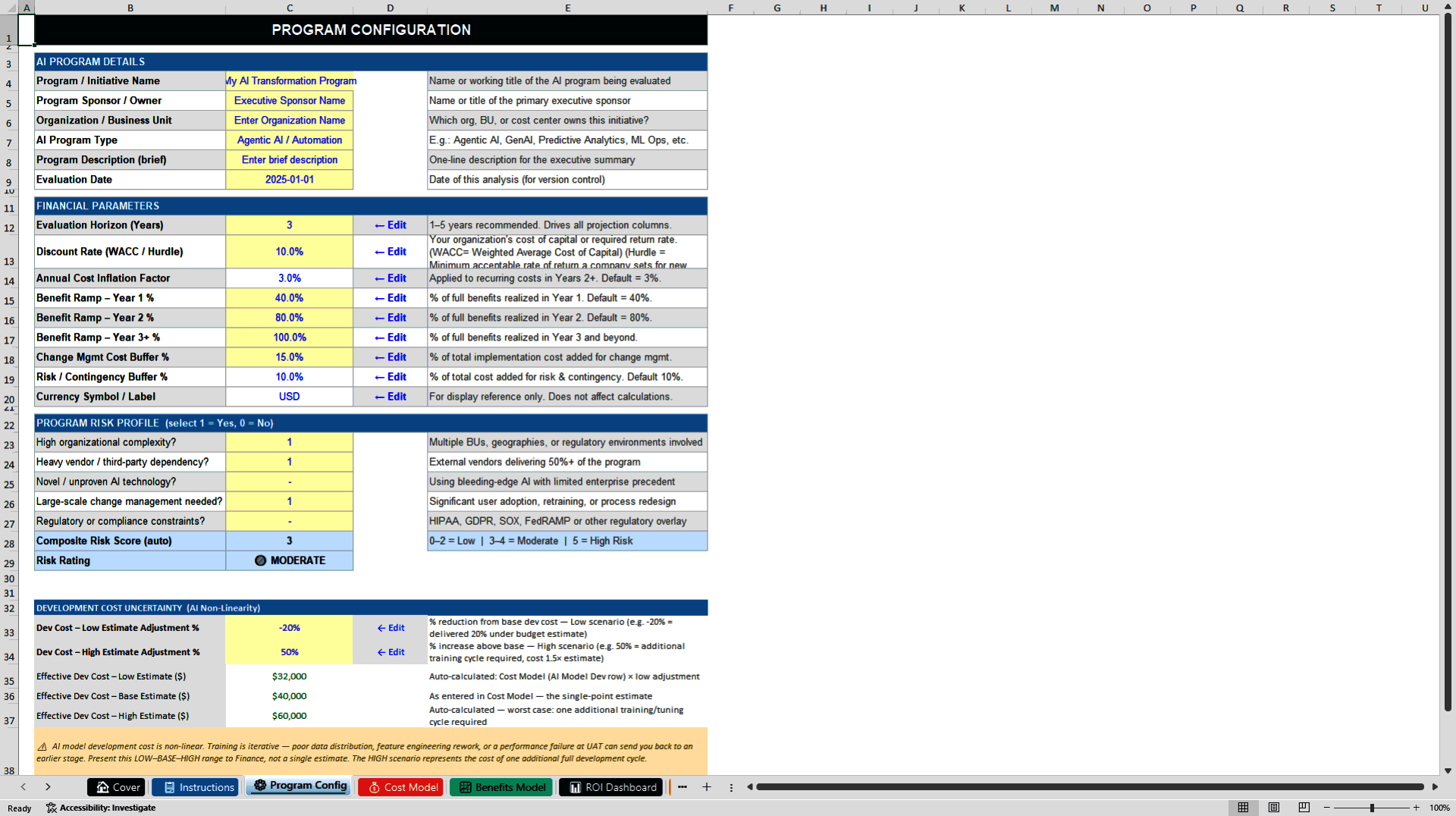The width and height of the screenshot is (1456, 816).
Task: Select Effective Dev Cost High $60,000 cell
Action: click(x=290, y=716)
